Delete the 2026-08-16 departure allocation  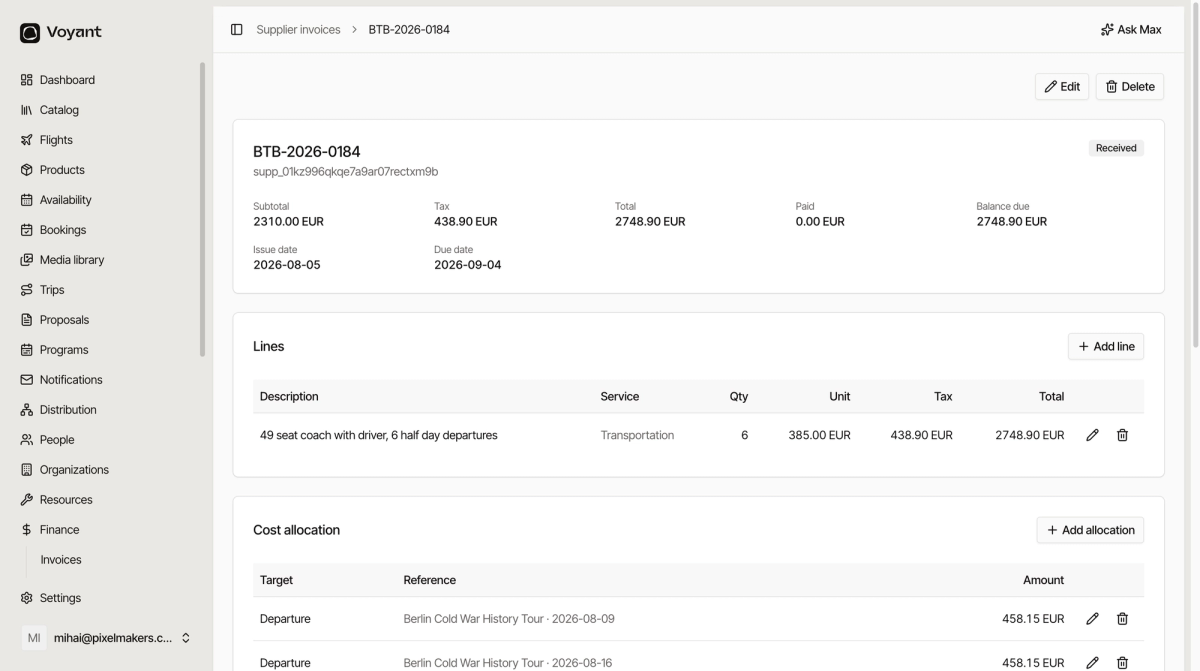point(1122,663)
